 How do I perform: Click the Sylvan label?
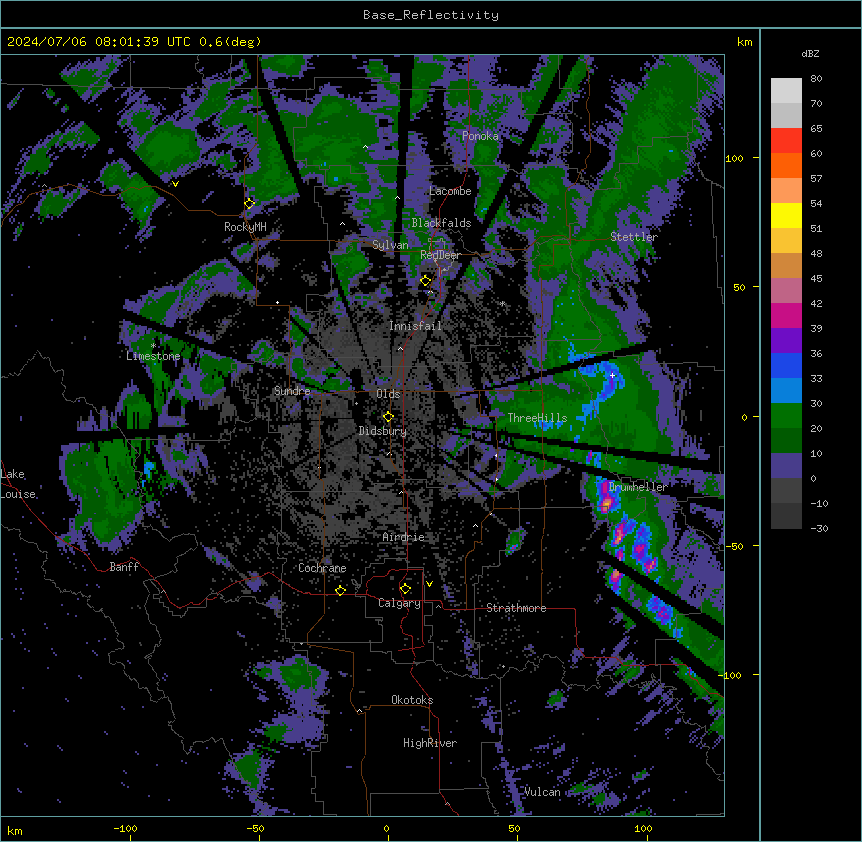point(390,245)
